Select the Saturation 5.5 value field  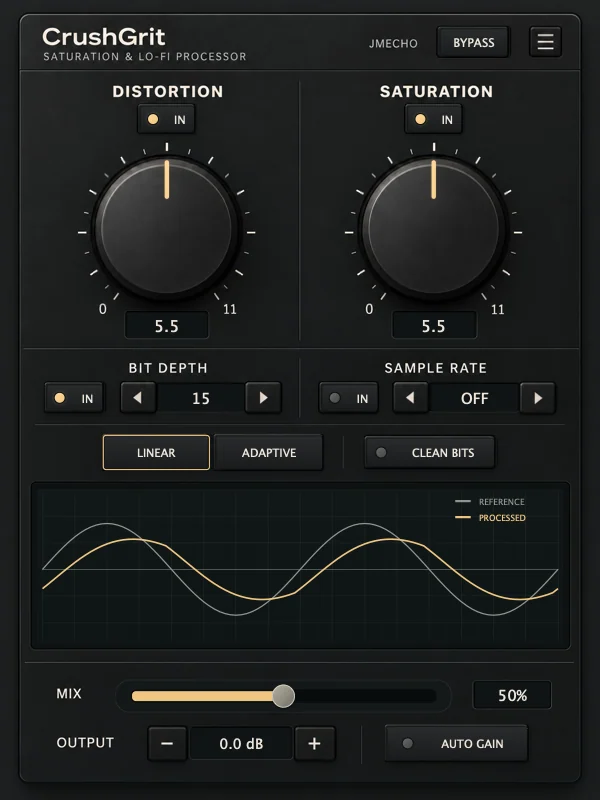click(434, 326)
